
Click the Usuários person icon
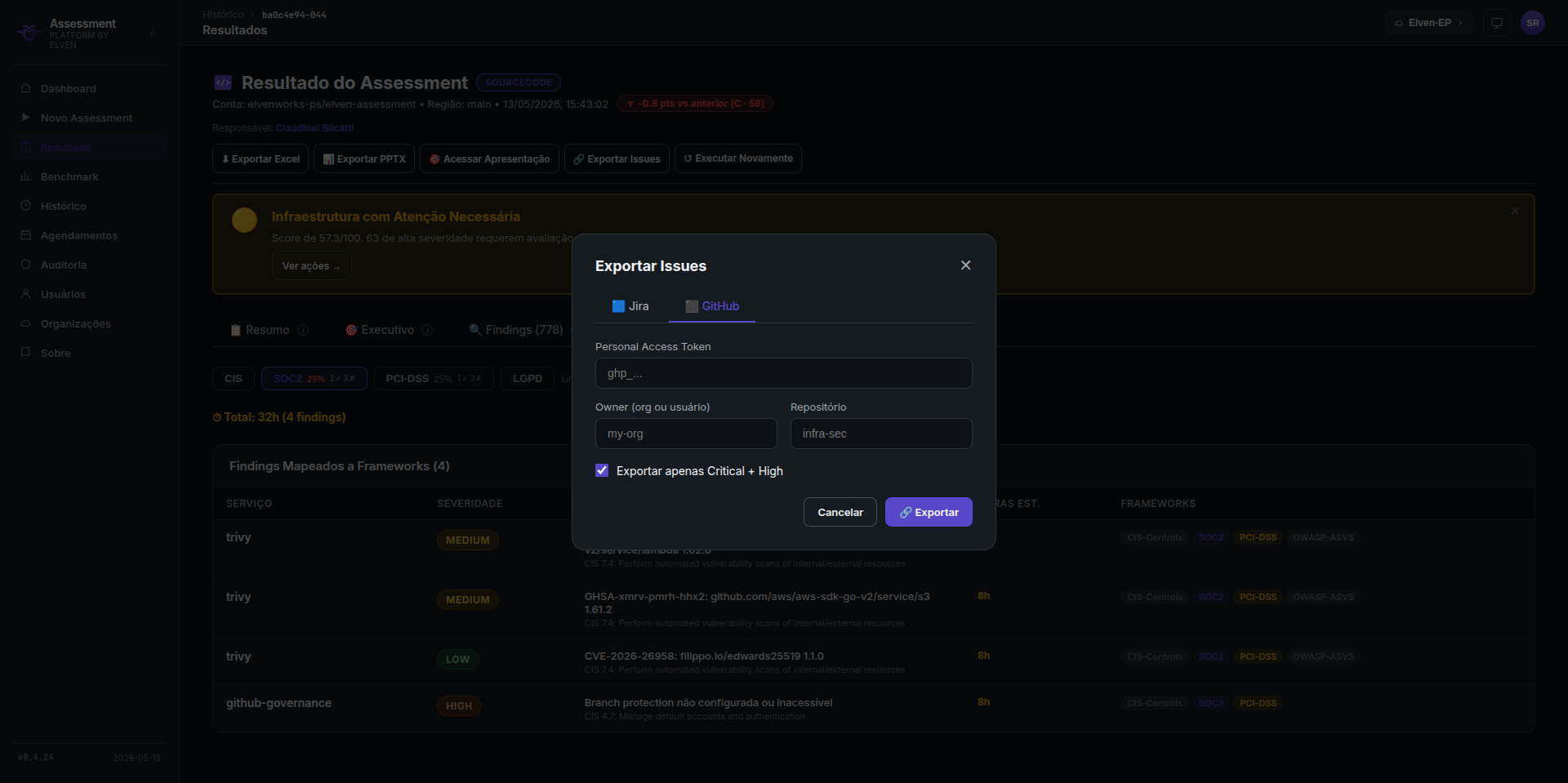click(x=25, y=294)
